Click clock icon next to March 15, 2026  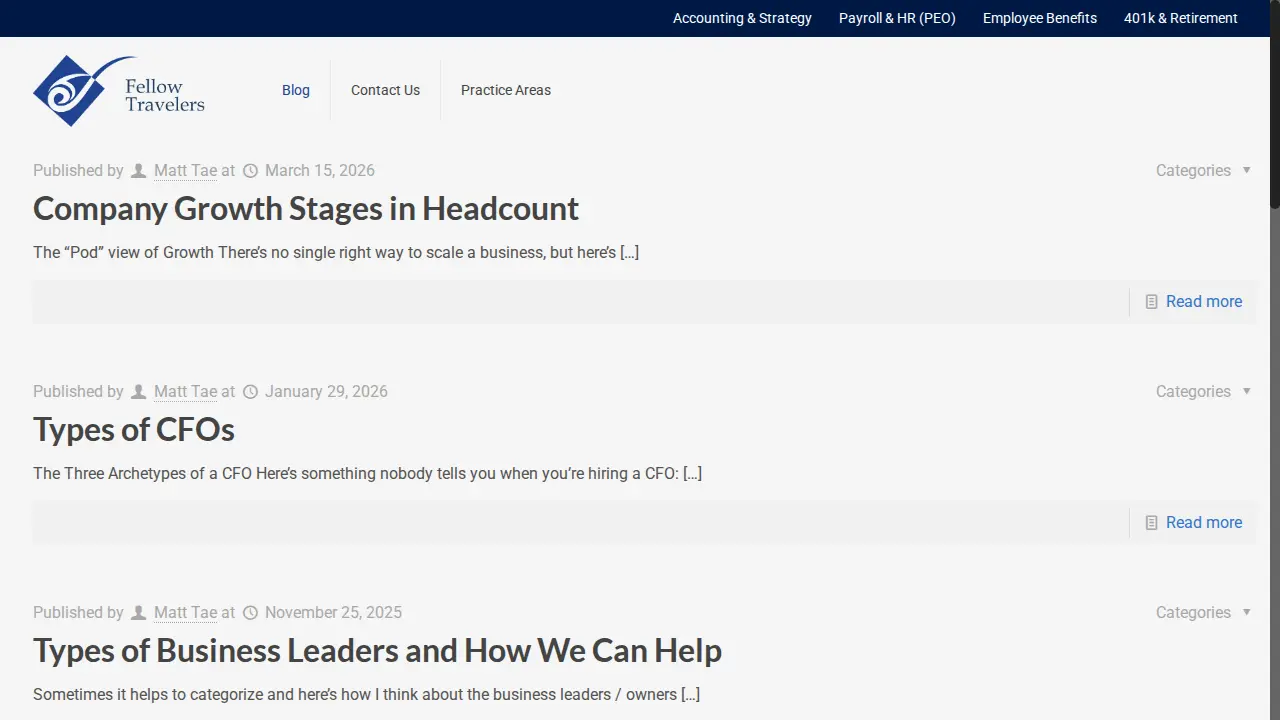(251, 171)
